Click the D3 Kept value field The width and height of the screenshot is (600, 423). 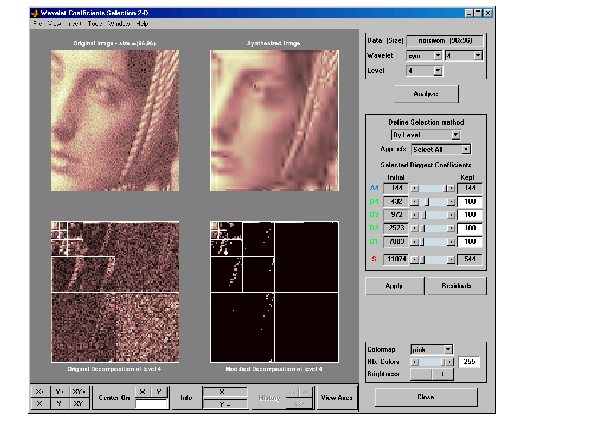tap(470, 215)
